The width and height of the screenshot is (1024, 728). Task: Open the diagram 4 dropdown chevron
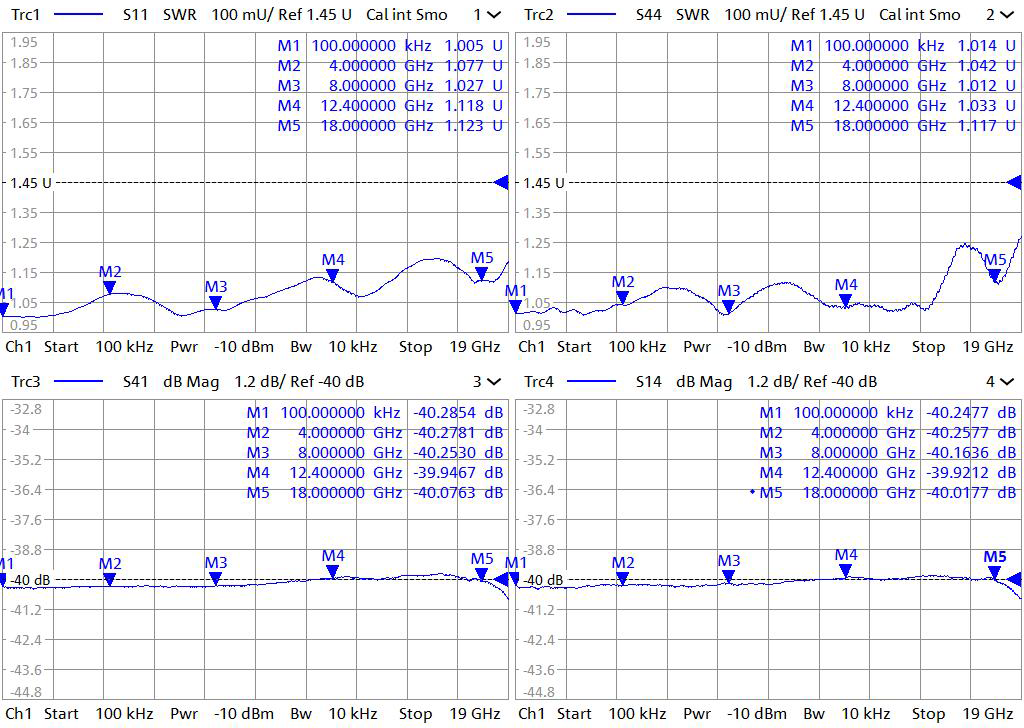pyautogui.click(x=1005, y=381)
